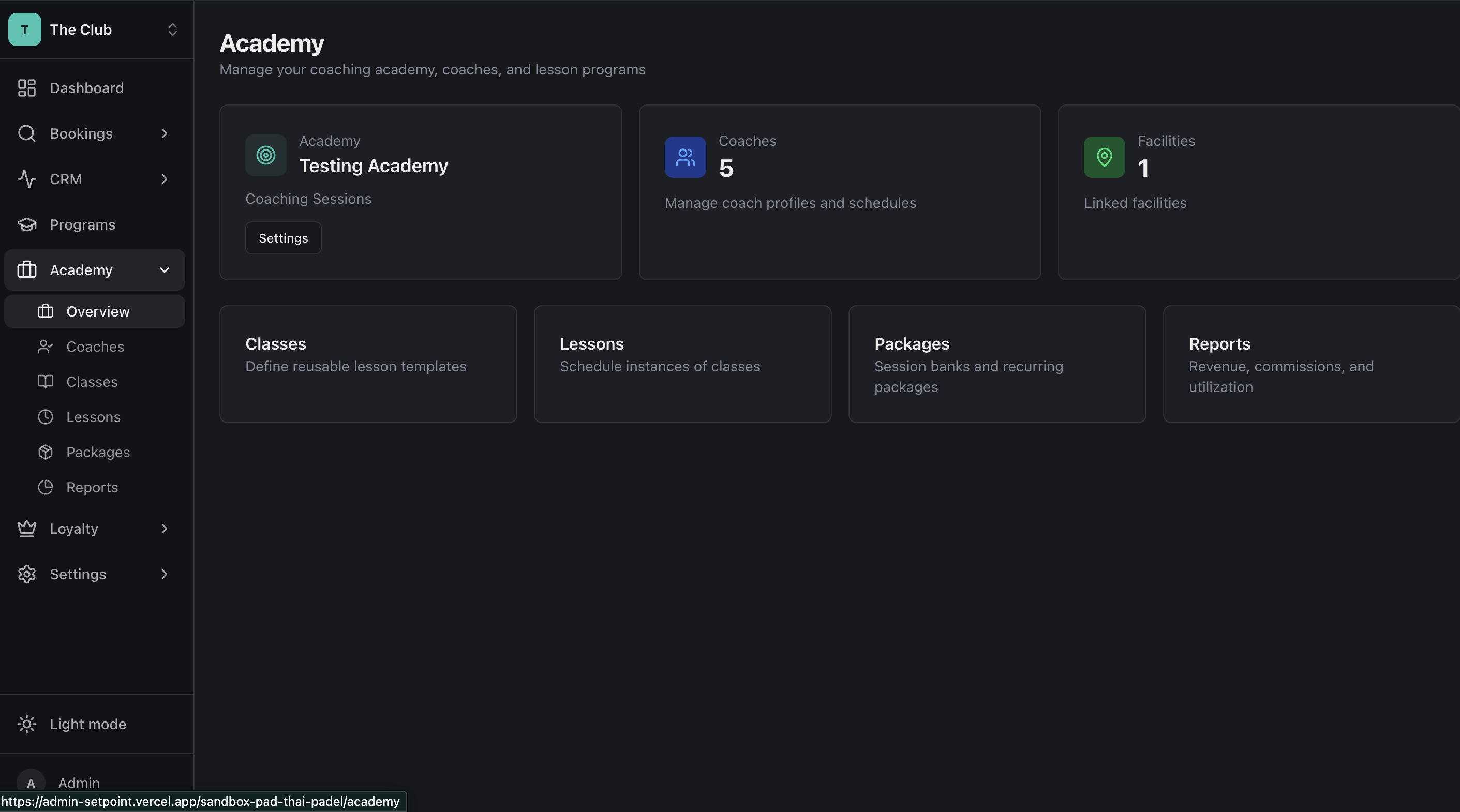Click the Settings button on Testing Academy card
Image resolution: width=1460 pixels, height=812 pixels.
tap(284, 238)
